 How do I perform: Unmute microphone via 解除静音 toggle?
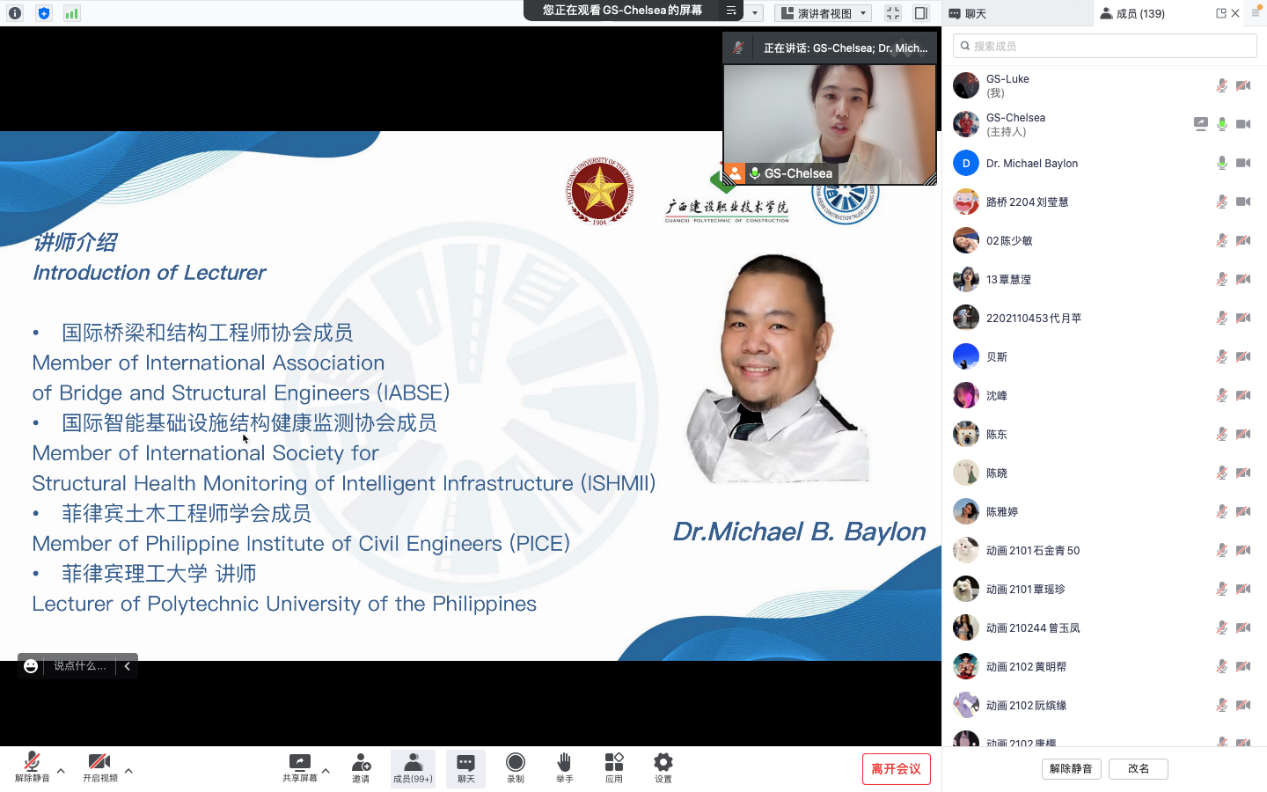point(32,763)
